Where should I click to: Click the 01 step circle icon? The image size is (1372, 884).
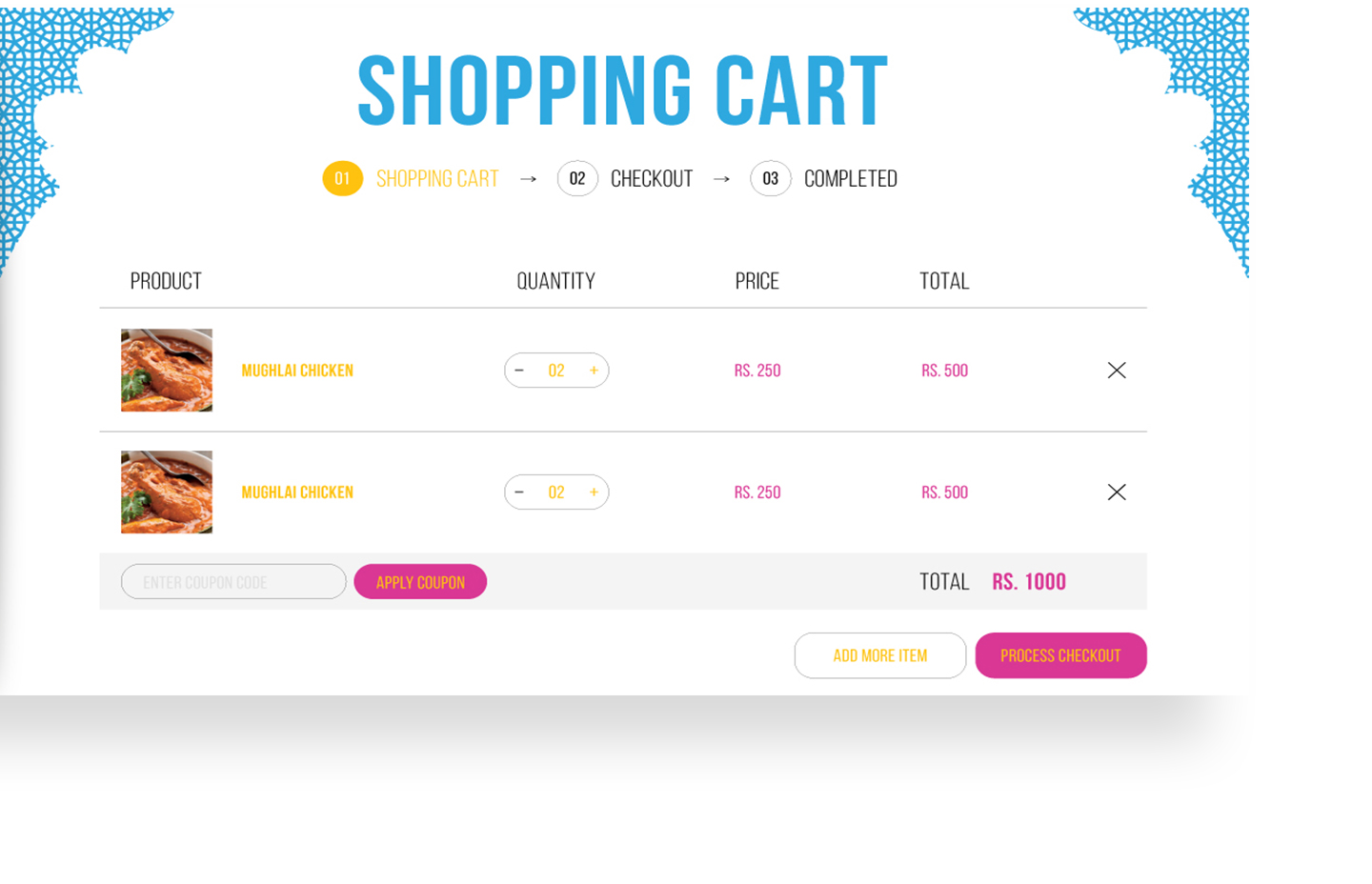coord(343,178)
